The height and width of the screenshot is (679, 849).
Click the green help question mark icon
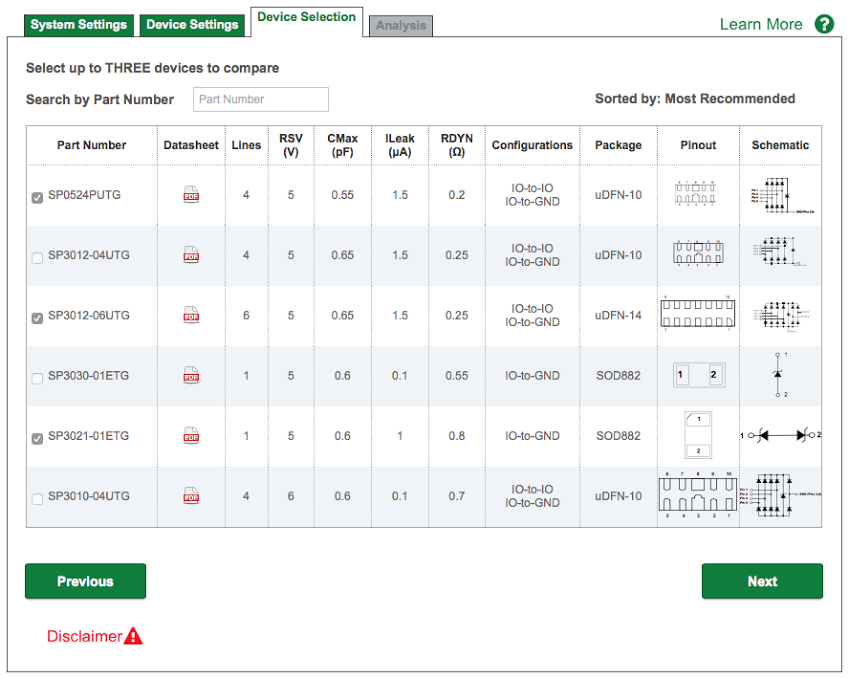click(x=824, y=24)
